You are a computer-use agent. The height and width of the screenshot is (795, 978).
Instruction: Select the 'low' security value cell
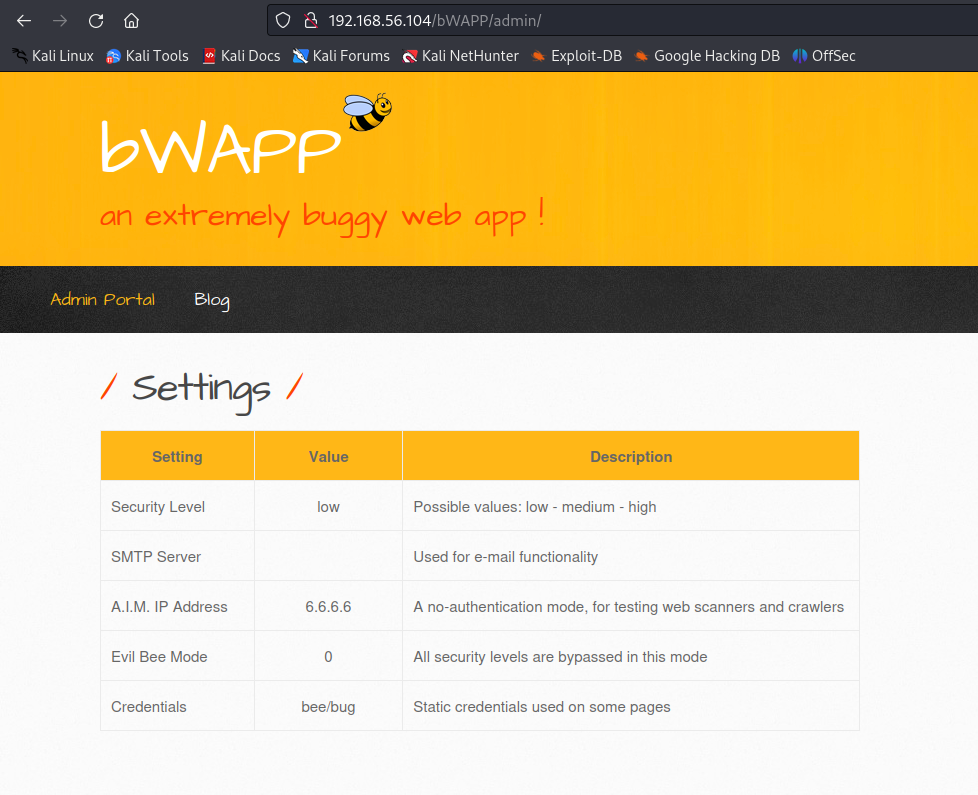pyautogui.click(x=329, y=506)
